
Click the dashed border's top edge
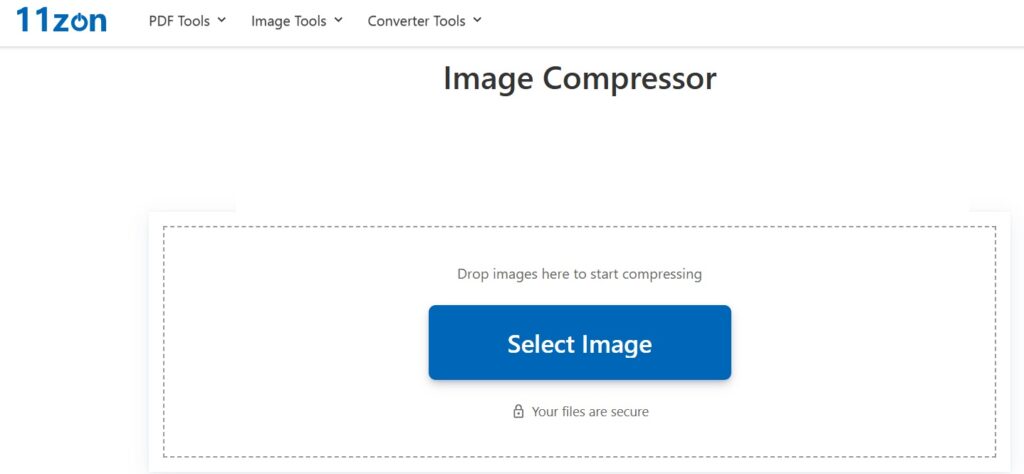[579, 227]
